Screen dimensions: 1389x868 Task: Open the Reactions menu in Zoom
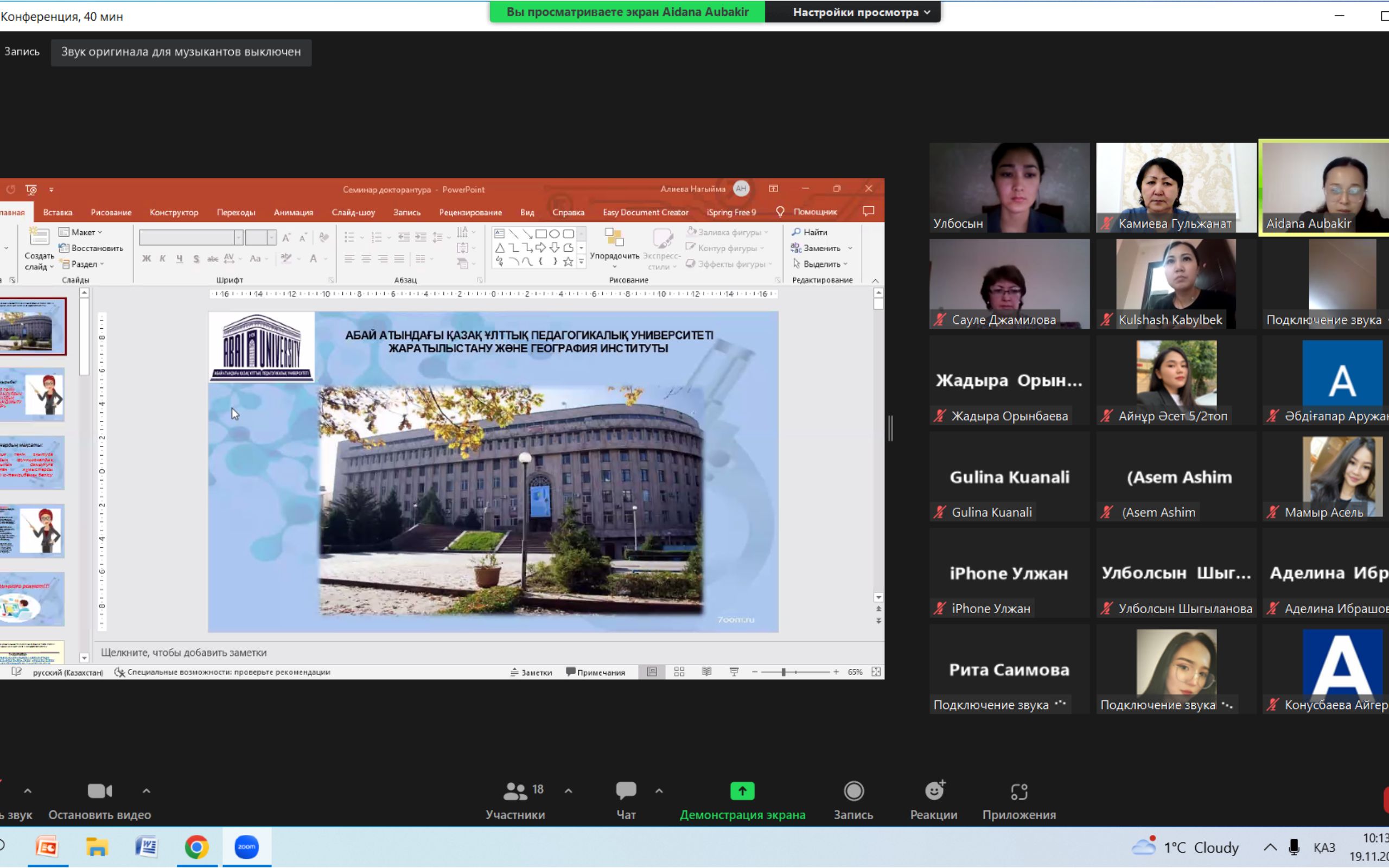pyautogui.click(x=934, y=792)
